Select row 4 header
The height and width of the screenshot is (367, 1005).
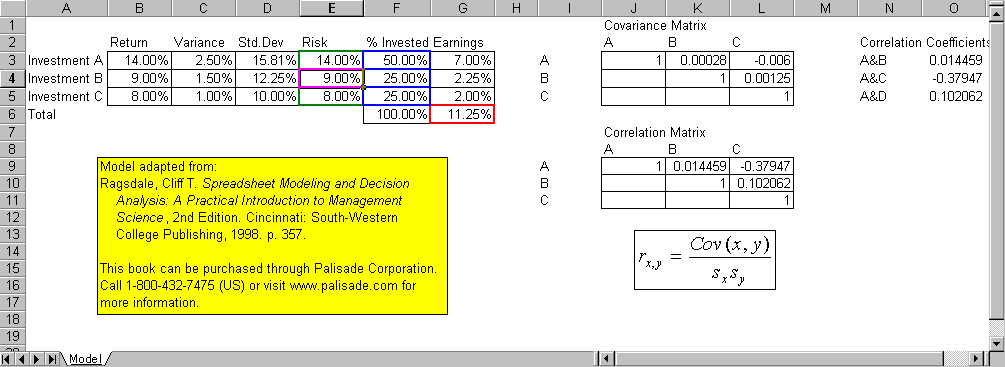[13, 79]
